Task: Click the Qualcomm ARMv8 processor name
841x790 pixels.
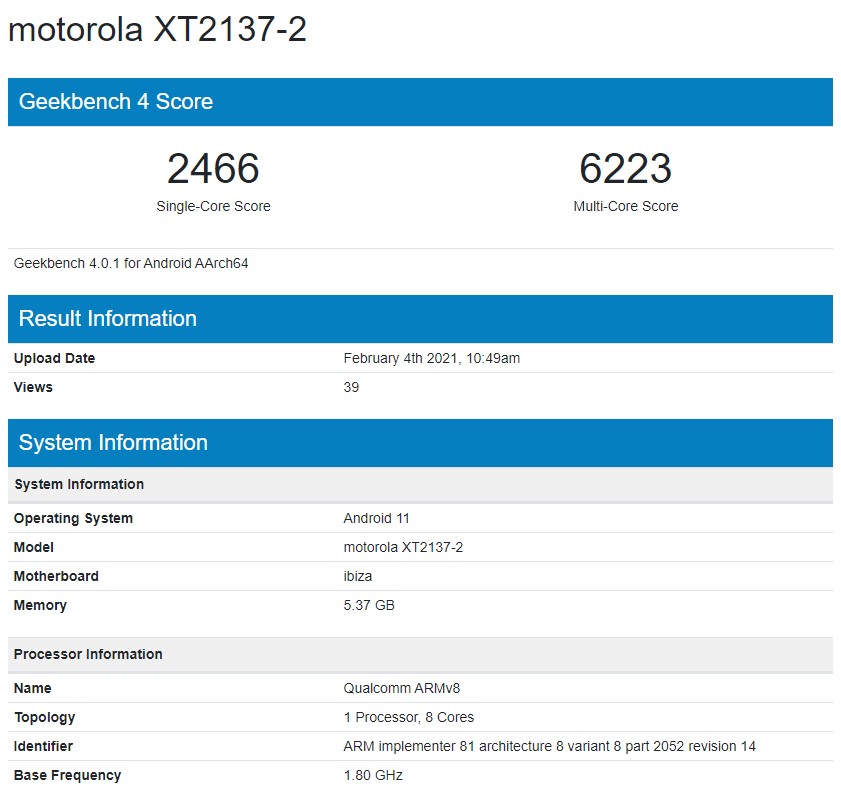Action: tap(401, 688)
